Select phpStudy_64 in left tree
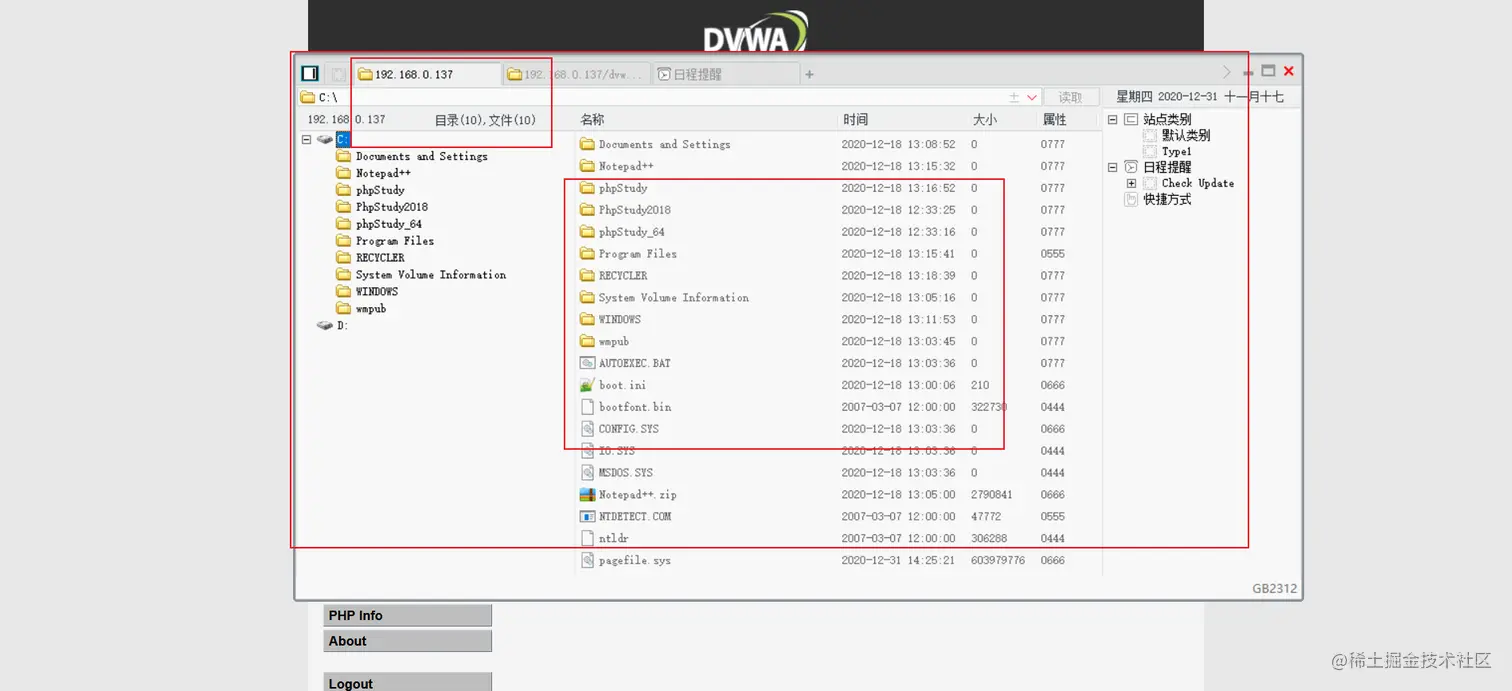 389,224
